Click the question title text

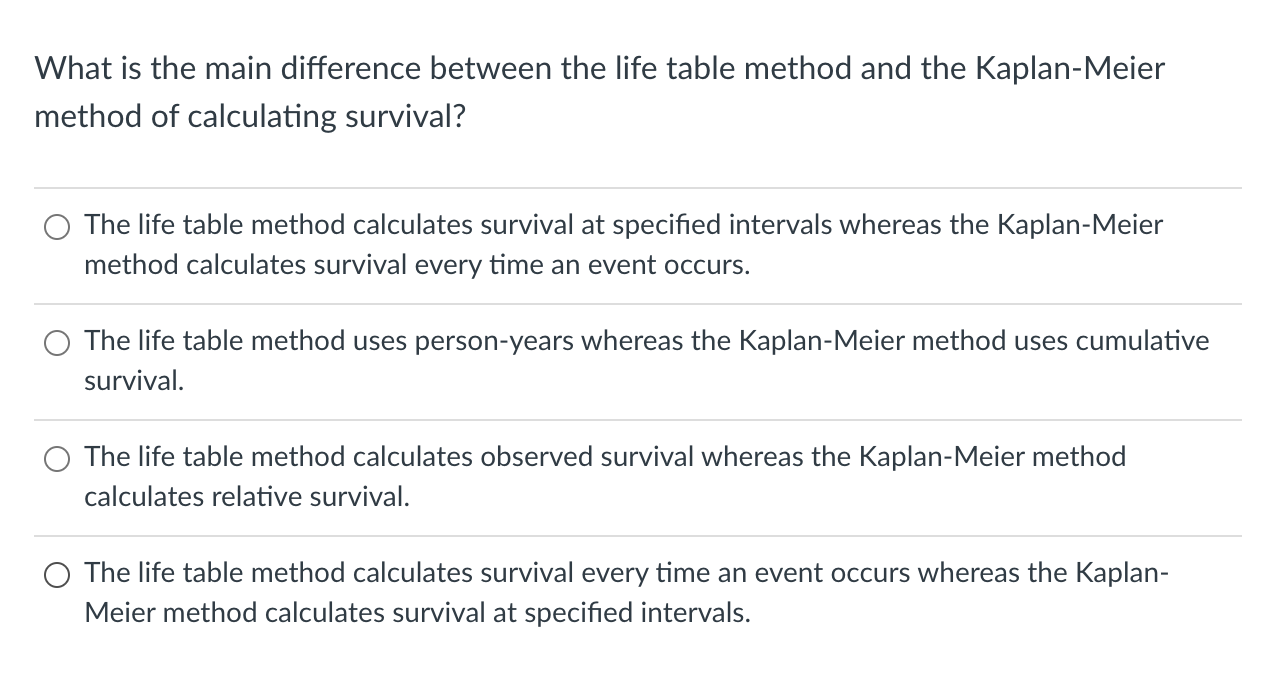[x=599, y=90]
